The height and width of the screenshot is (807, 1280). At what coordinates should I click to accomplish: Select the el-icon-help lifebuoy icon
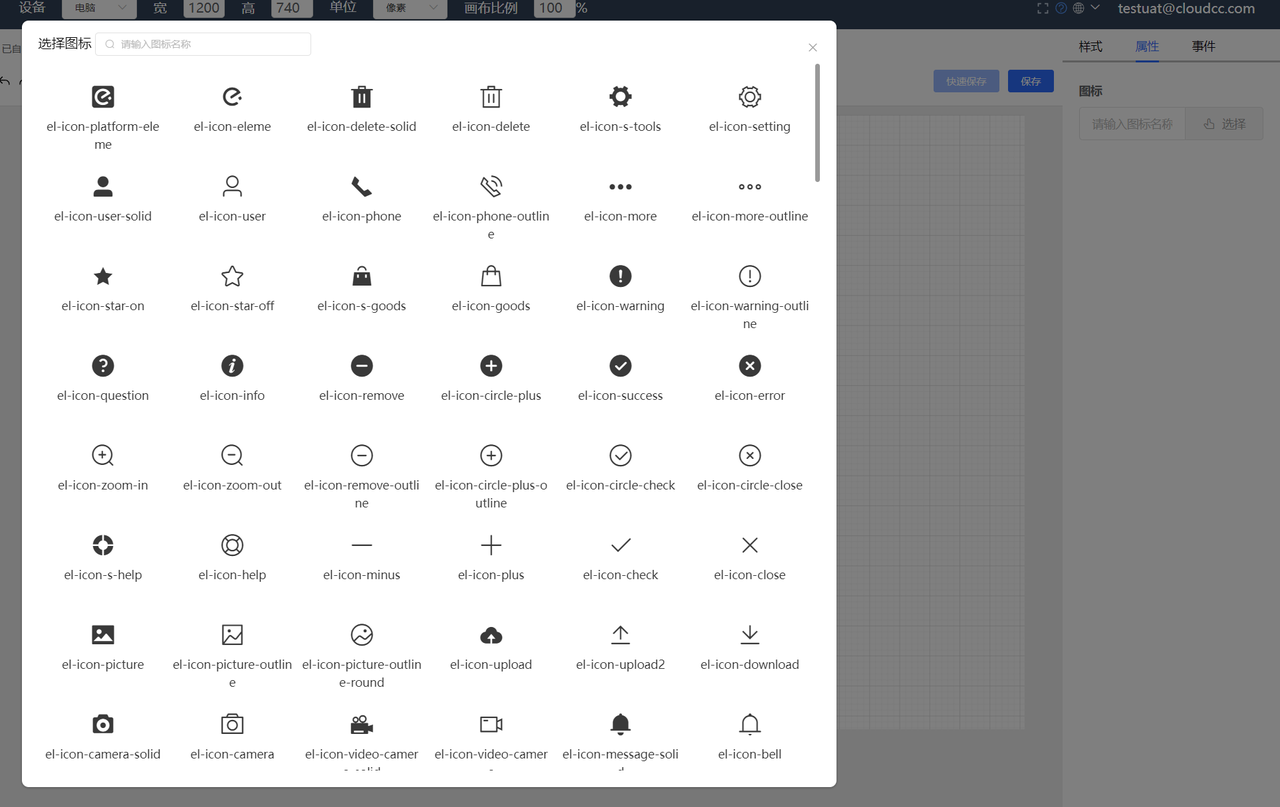[232, 546]
